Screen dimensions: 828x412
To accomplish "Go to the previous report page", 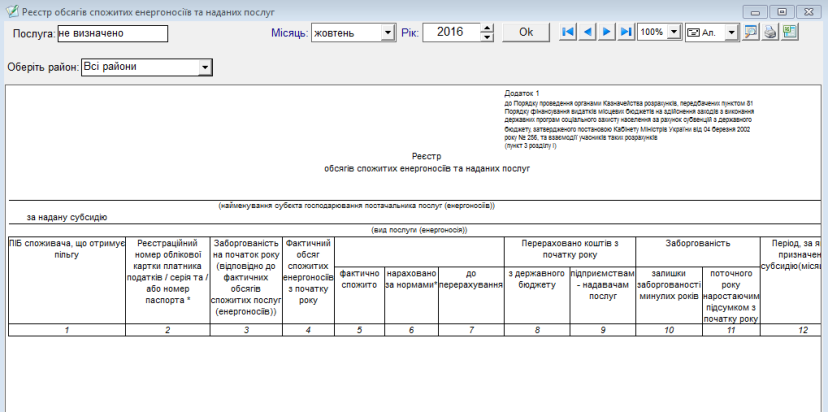I will pos(588,32).
